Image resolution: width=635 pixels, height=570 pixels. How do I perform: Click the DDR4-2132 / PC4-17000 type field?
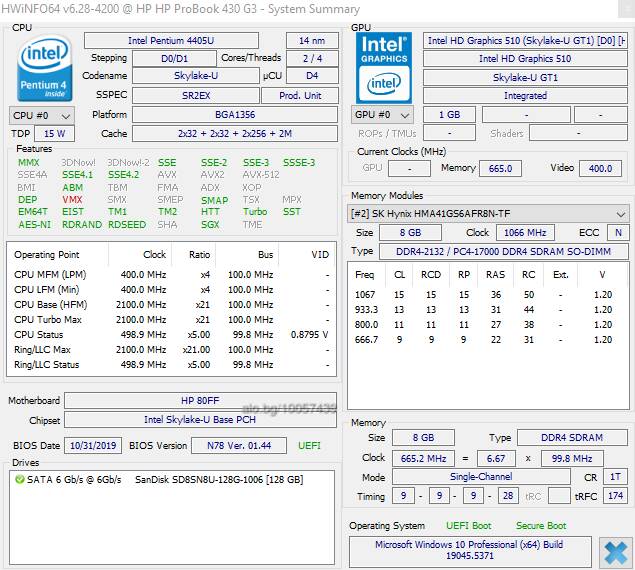point(503,252)
